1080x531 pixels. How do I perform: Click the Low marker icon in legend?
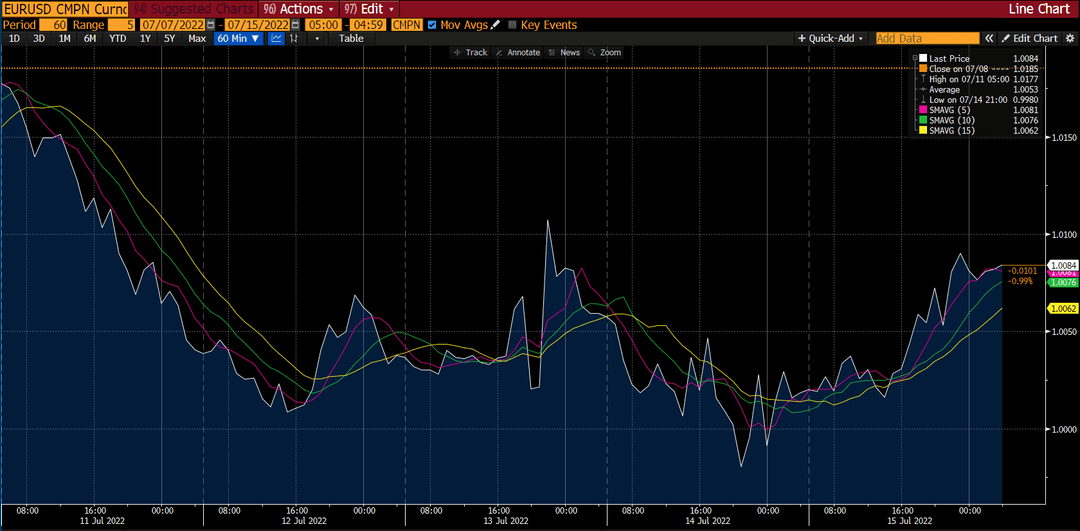tap(923, 100)
